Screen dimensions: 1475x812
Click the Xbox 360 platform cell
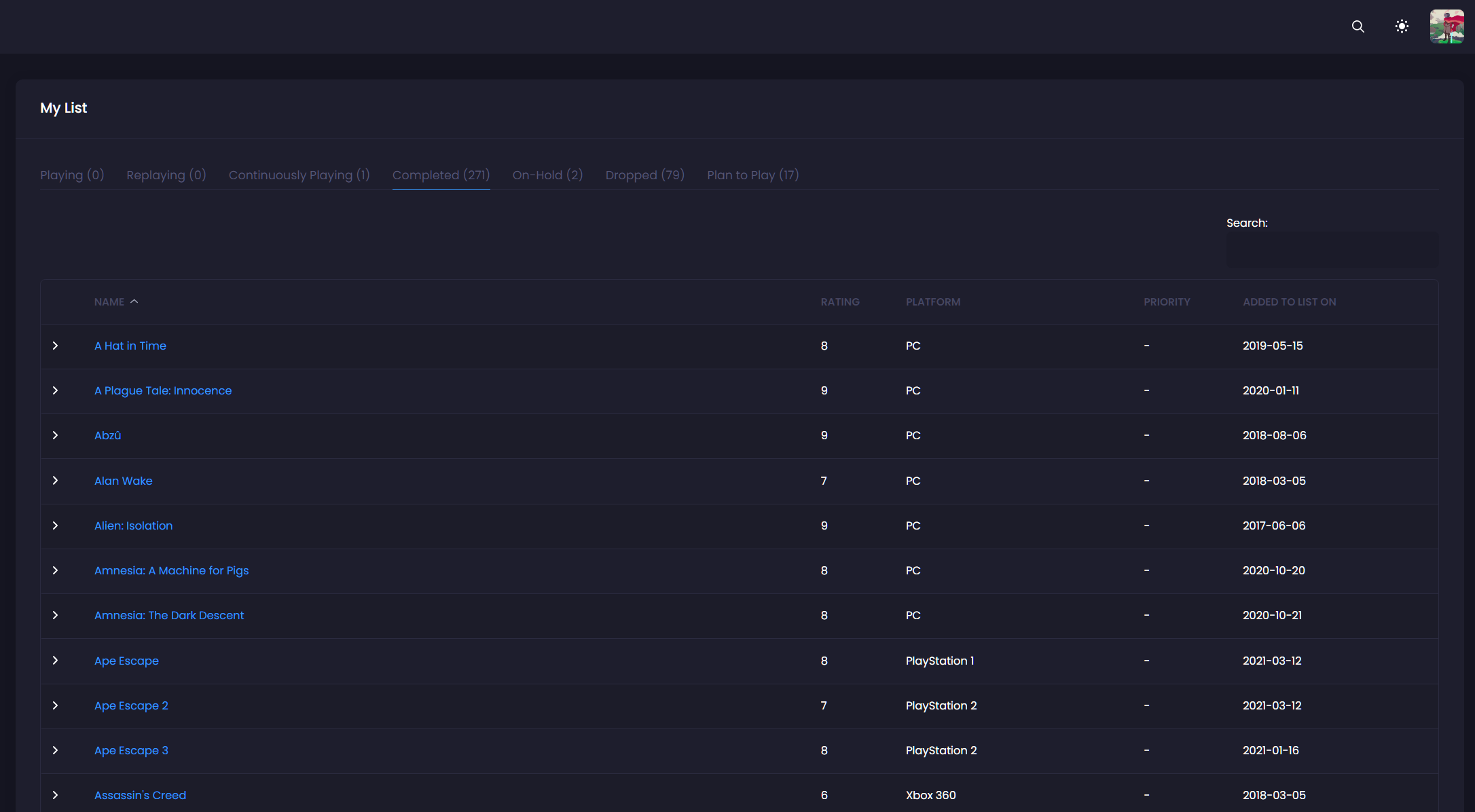pos(931,795)
